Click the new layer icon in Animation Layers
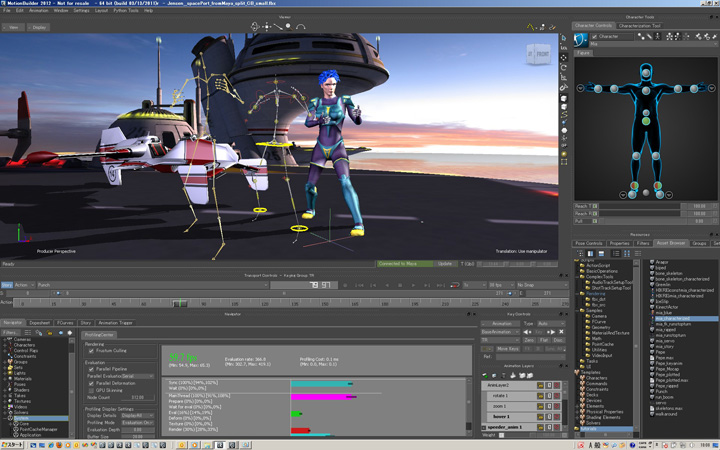 pos(485,375)
